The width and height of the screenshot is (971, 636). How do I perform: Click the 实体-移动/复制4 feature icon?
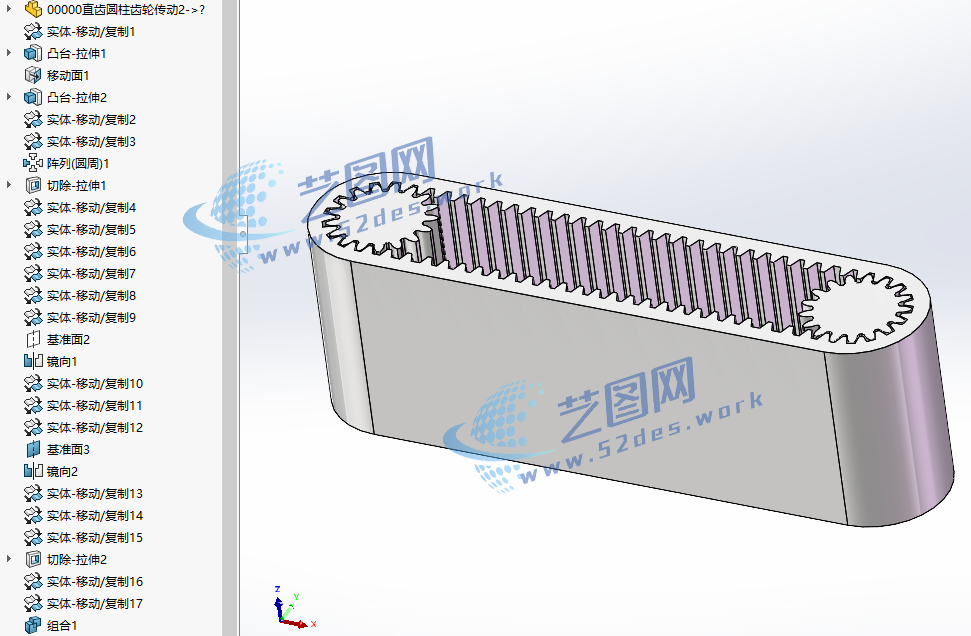coord(33,207)
